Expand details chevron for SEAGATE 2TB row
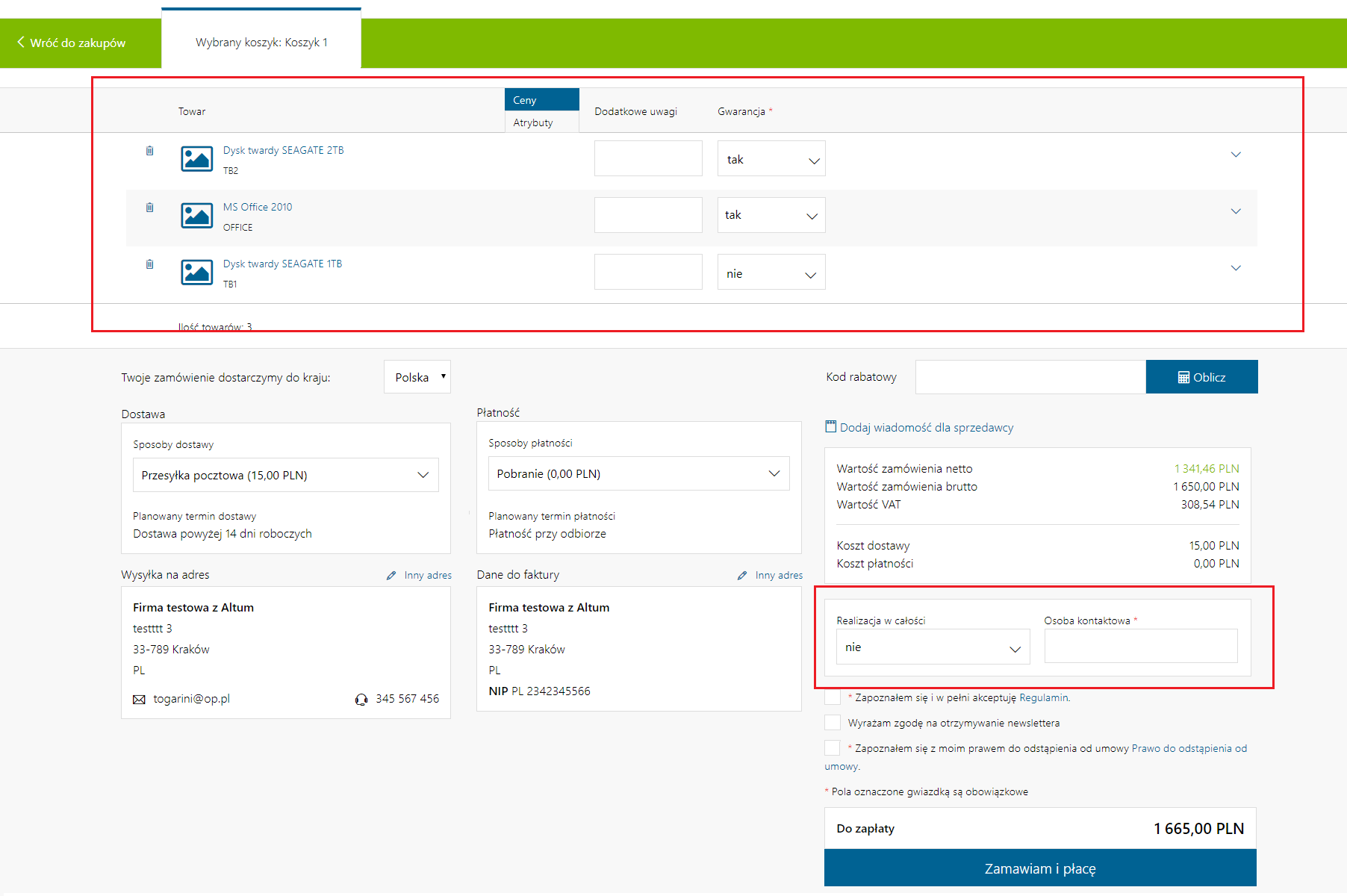1347x896 pixels. click(x=1236, y=155)
